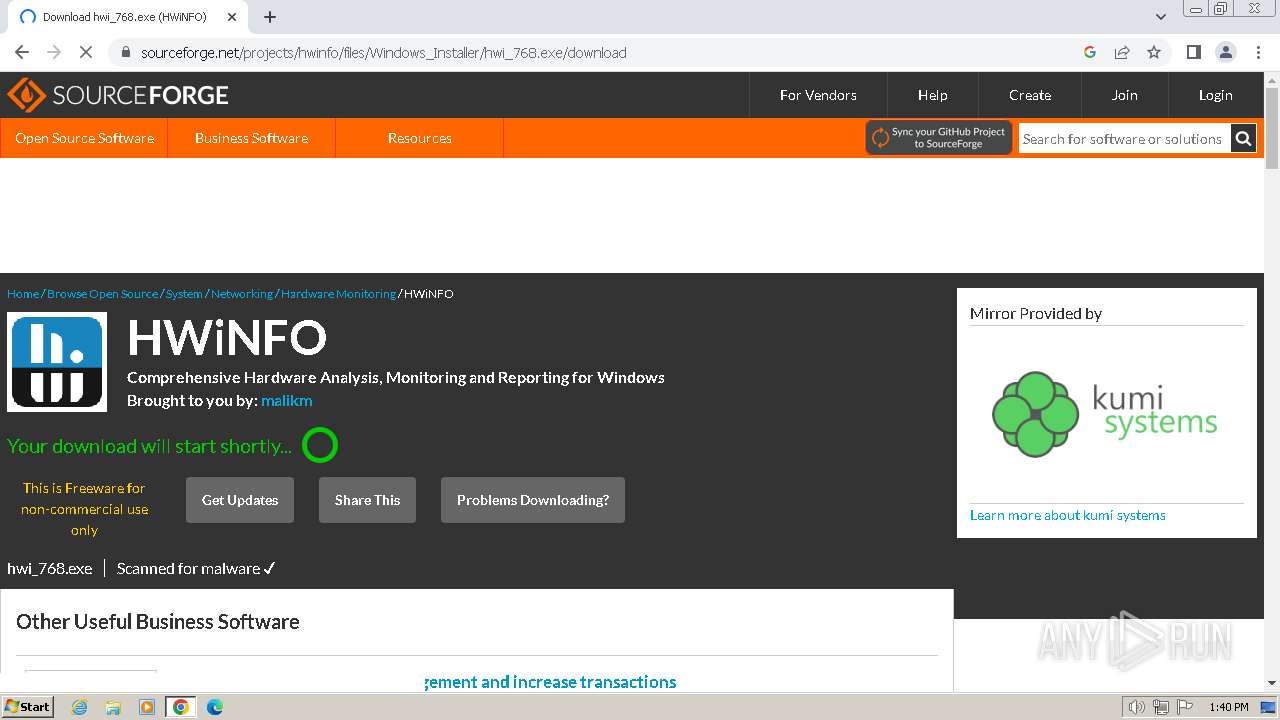Click the Freeware for non-commercial use notice
Viewport: 1280px width, 720px height.
pos(84,509)
